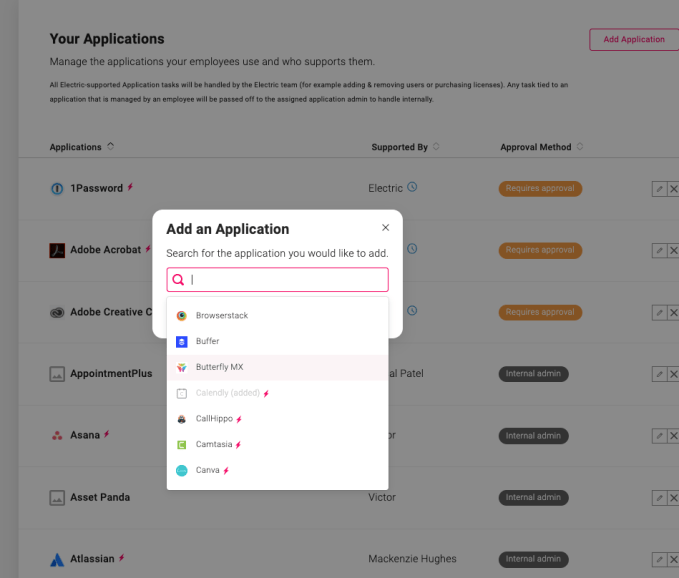
Task: Choose Butterfly MX in the list
Action: coord(220,367)
